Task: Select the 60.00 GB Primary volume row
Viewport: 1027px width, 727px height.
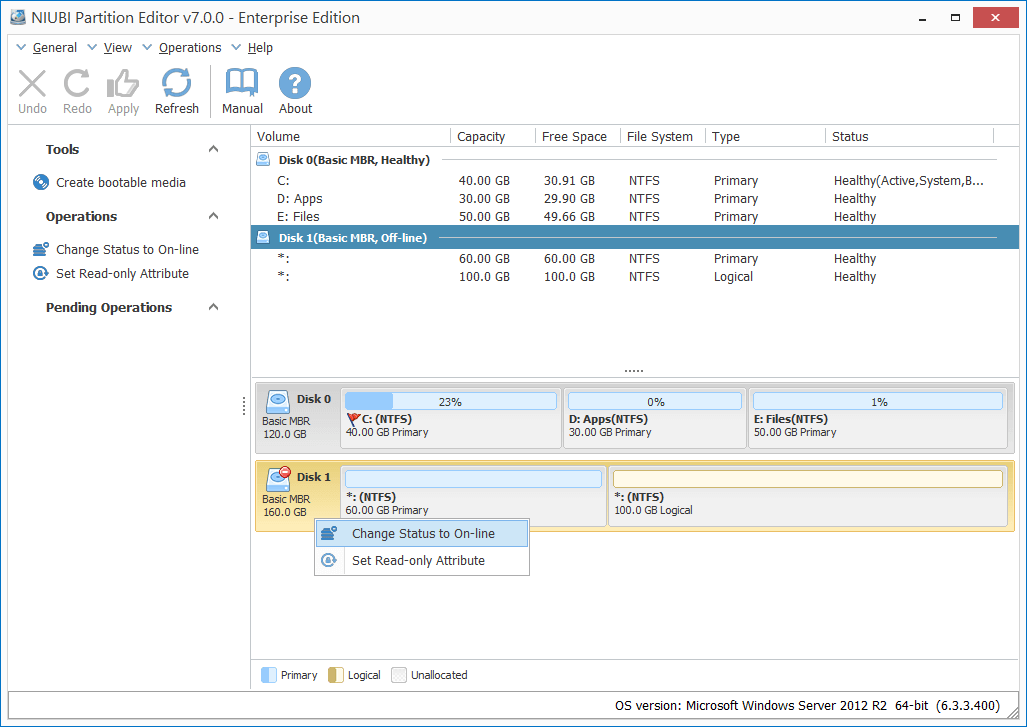Action: click(635, 258)
